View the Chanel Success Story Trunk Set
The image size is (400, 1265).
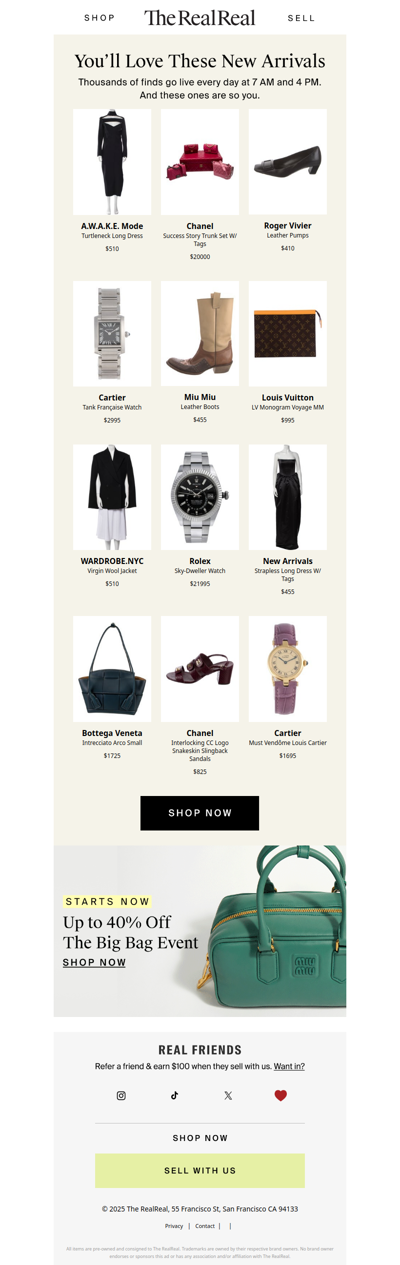click(200, 162)
